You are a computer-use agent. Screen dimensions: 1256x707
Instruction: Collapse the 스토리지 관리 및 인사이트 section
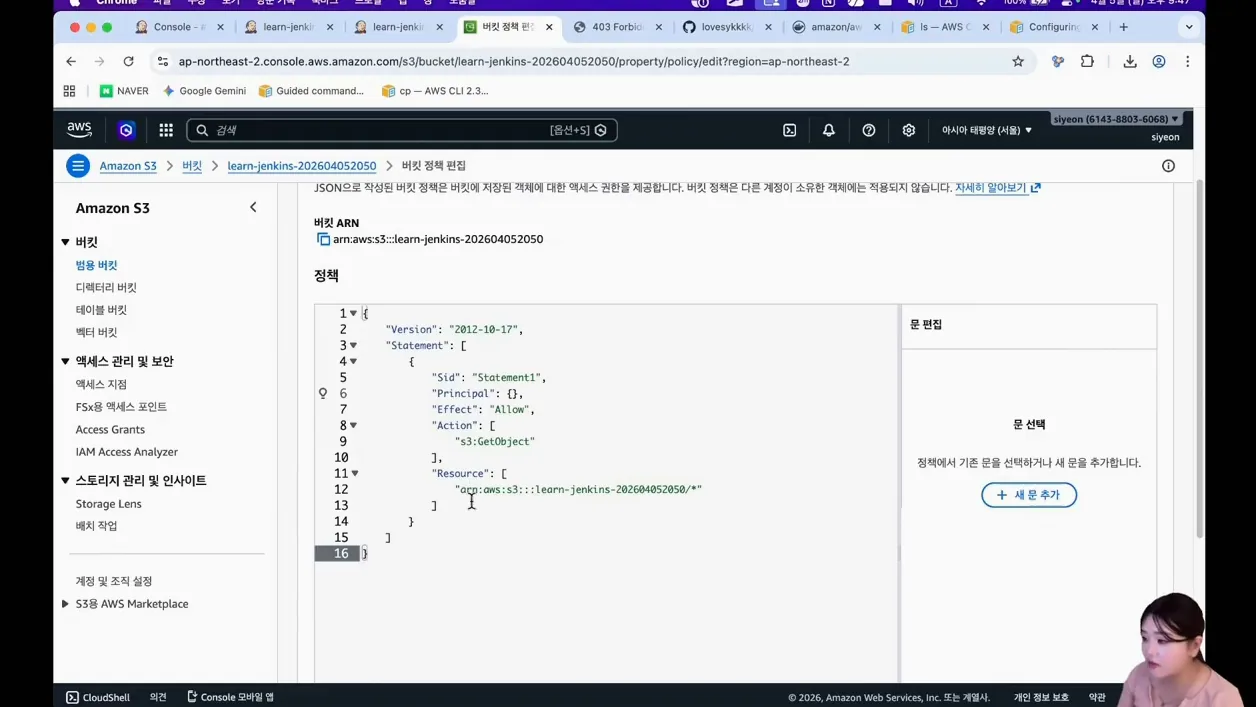[66, 480]
